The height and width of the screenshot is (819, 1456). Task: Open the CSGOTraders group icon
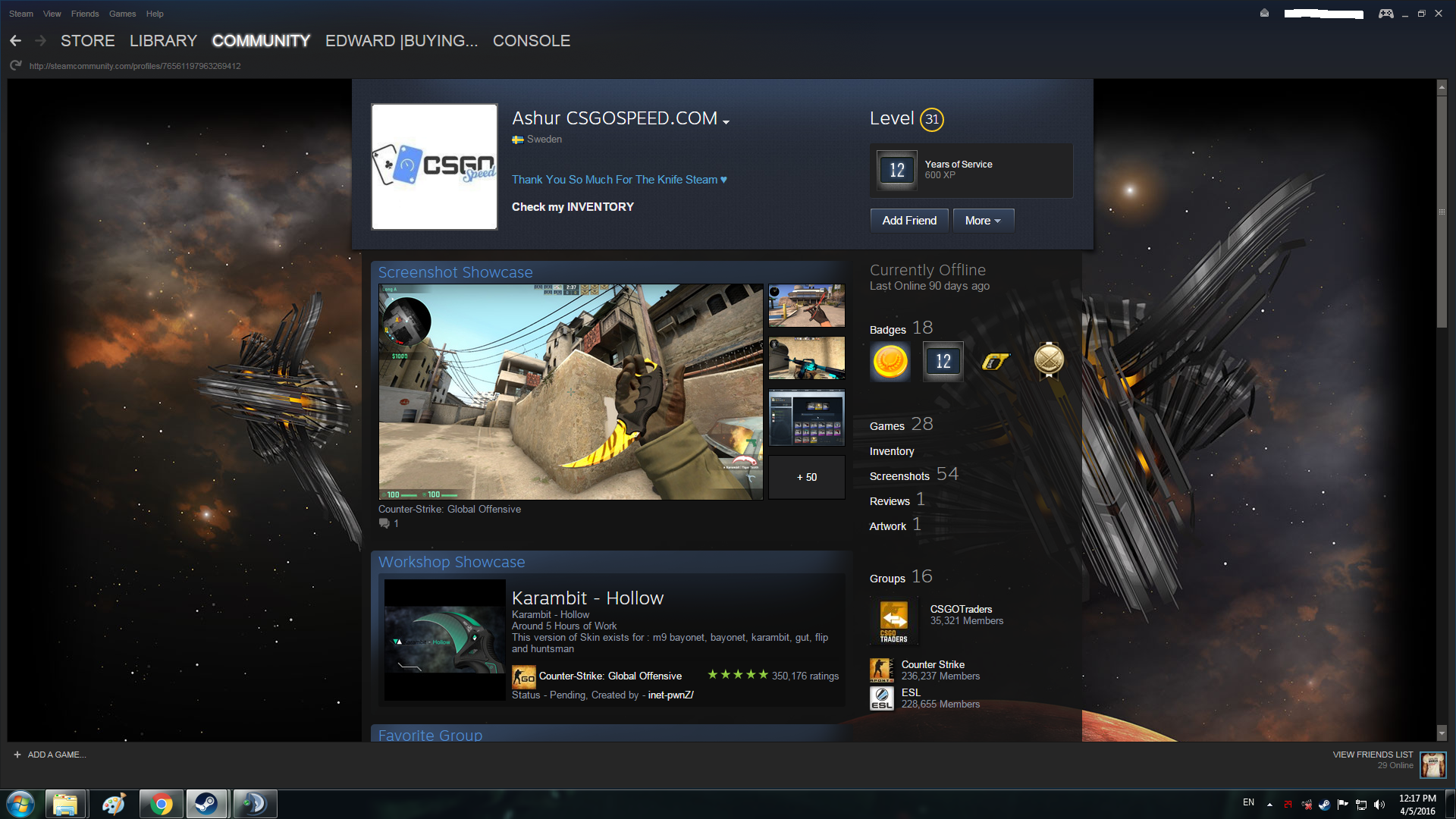tap(893, 622)
